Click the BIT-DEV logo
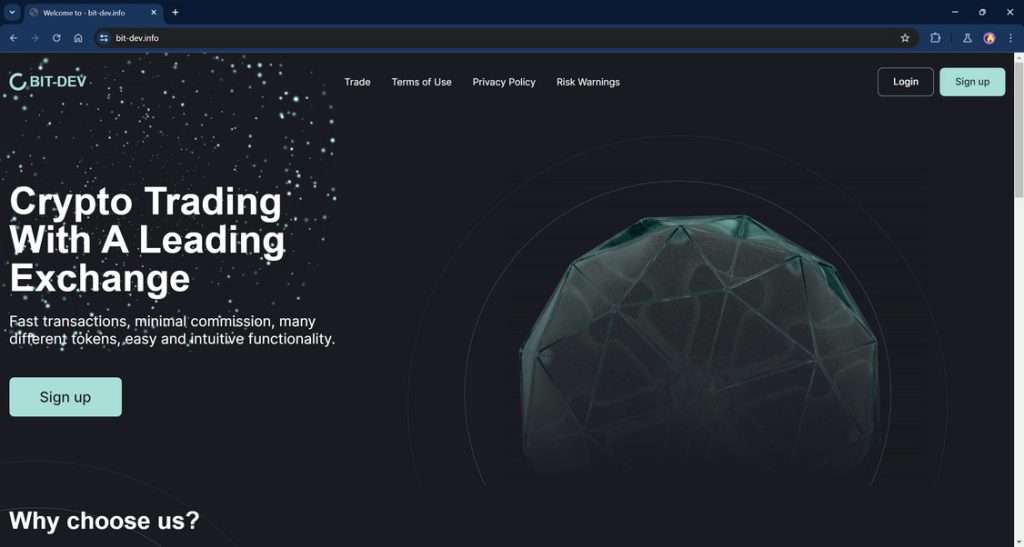Image resolution: width=1024 pixels, height=547 pixels. [x=48, y=82]
